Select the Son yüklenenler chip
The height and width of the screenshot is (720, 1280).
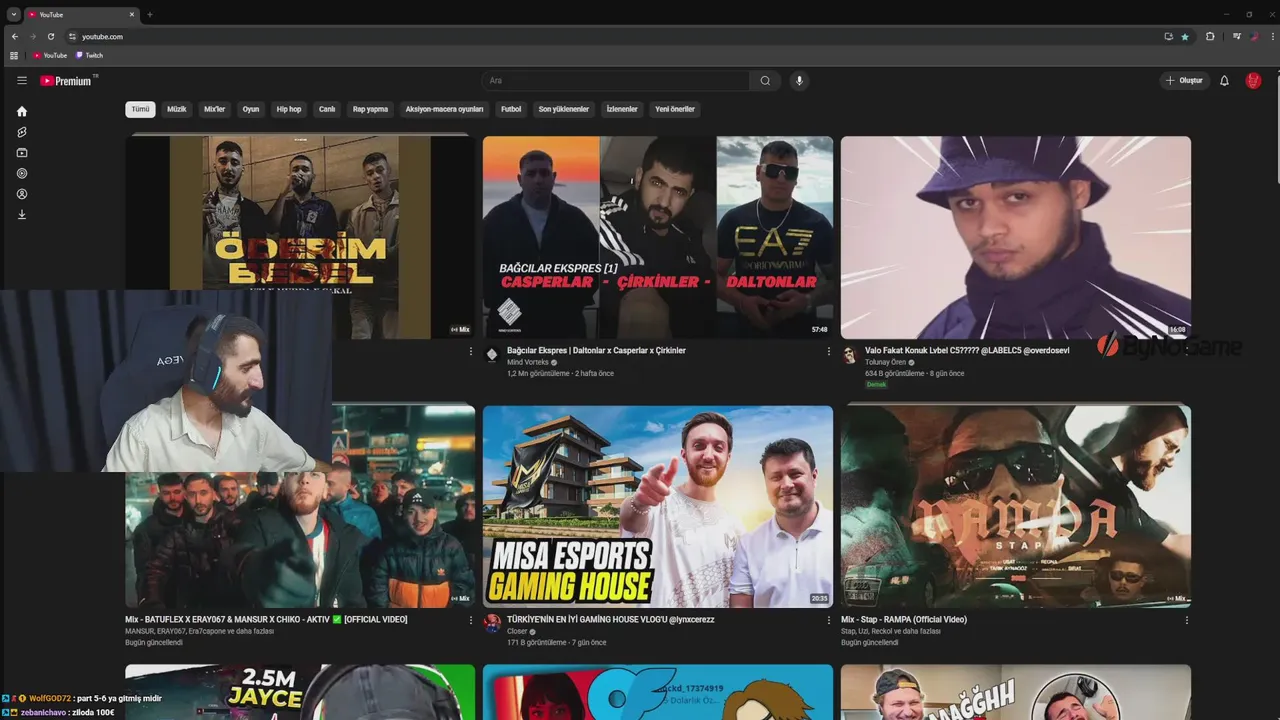[x=564, y=109]
